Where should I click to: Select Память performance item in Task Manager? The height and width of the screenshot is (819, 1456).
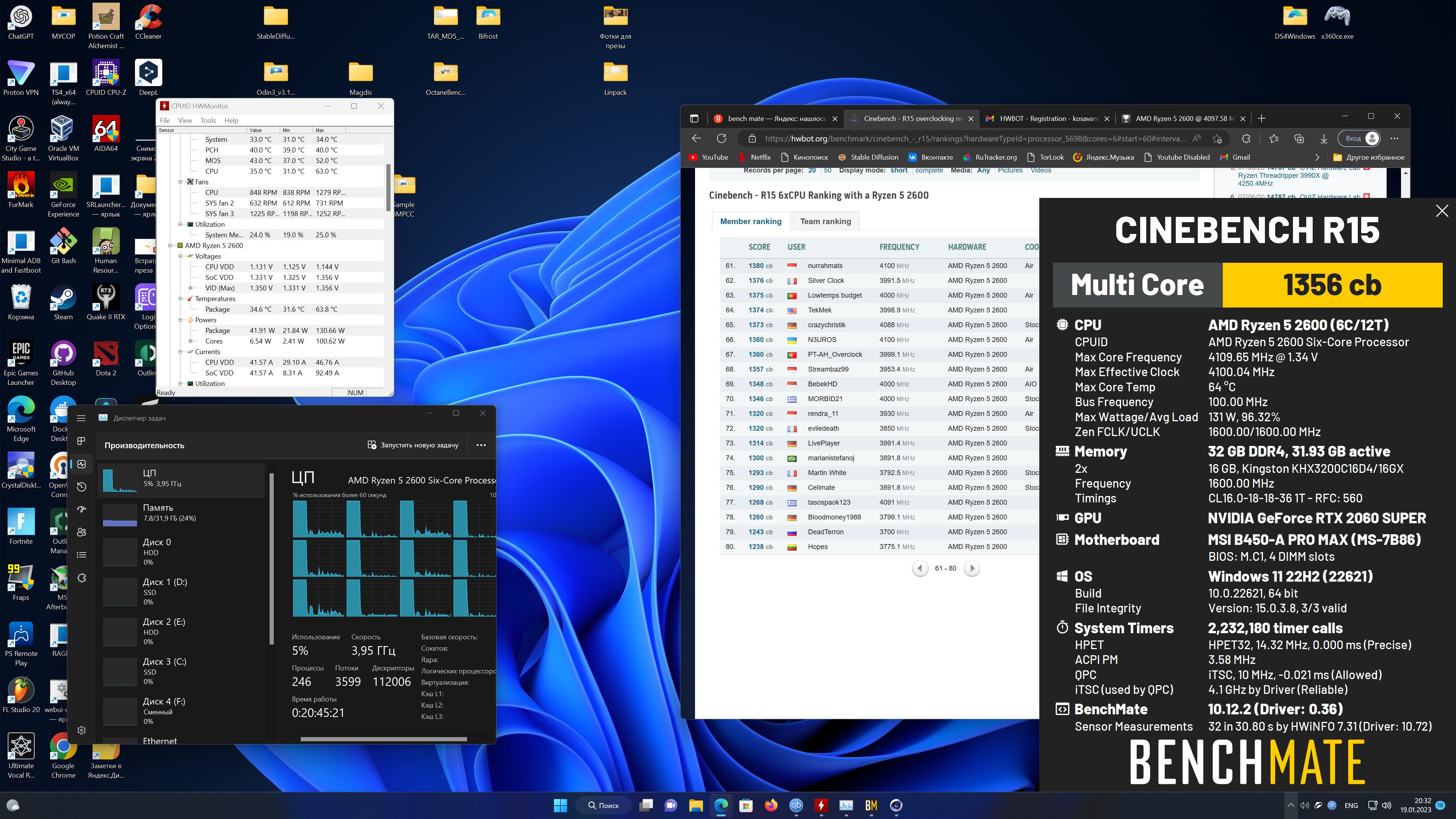(x=181, y=515)
